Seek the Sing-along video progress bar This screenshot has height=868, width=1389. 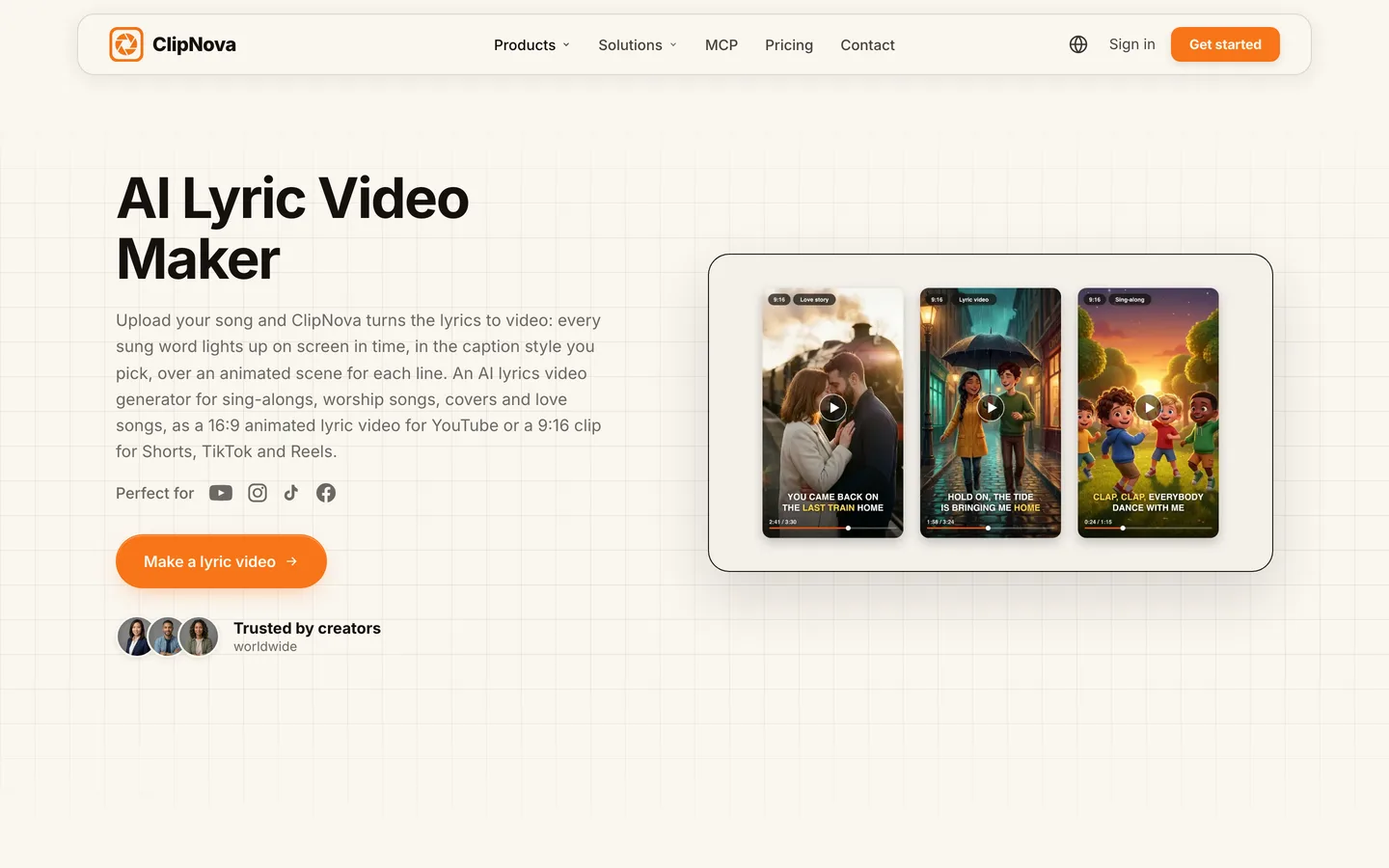(1148, 528)
